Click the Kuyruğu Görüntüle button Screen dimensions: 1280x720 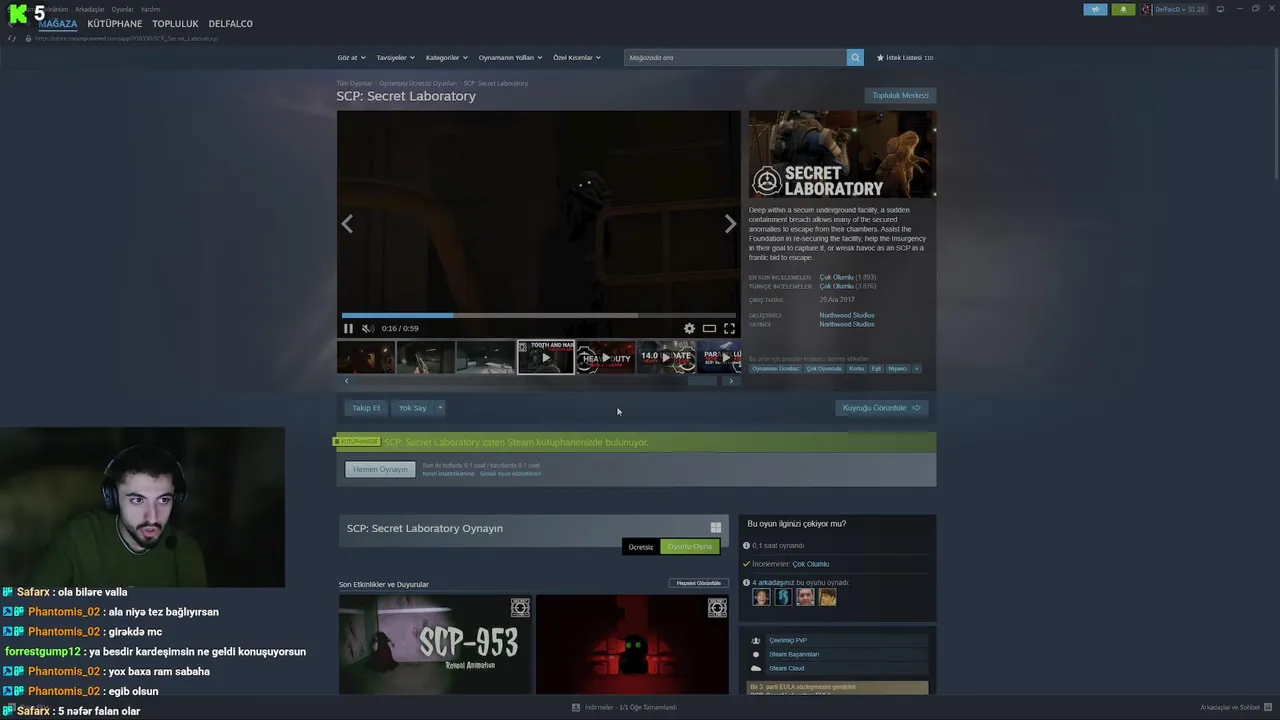click(881, 408)
